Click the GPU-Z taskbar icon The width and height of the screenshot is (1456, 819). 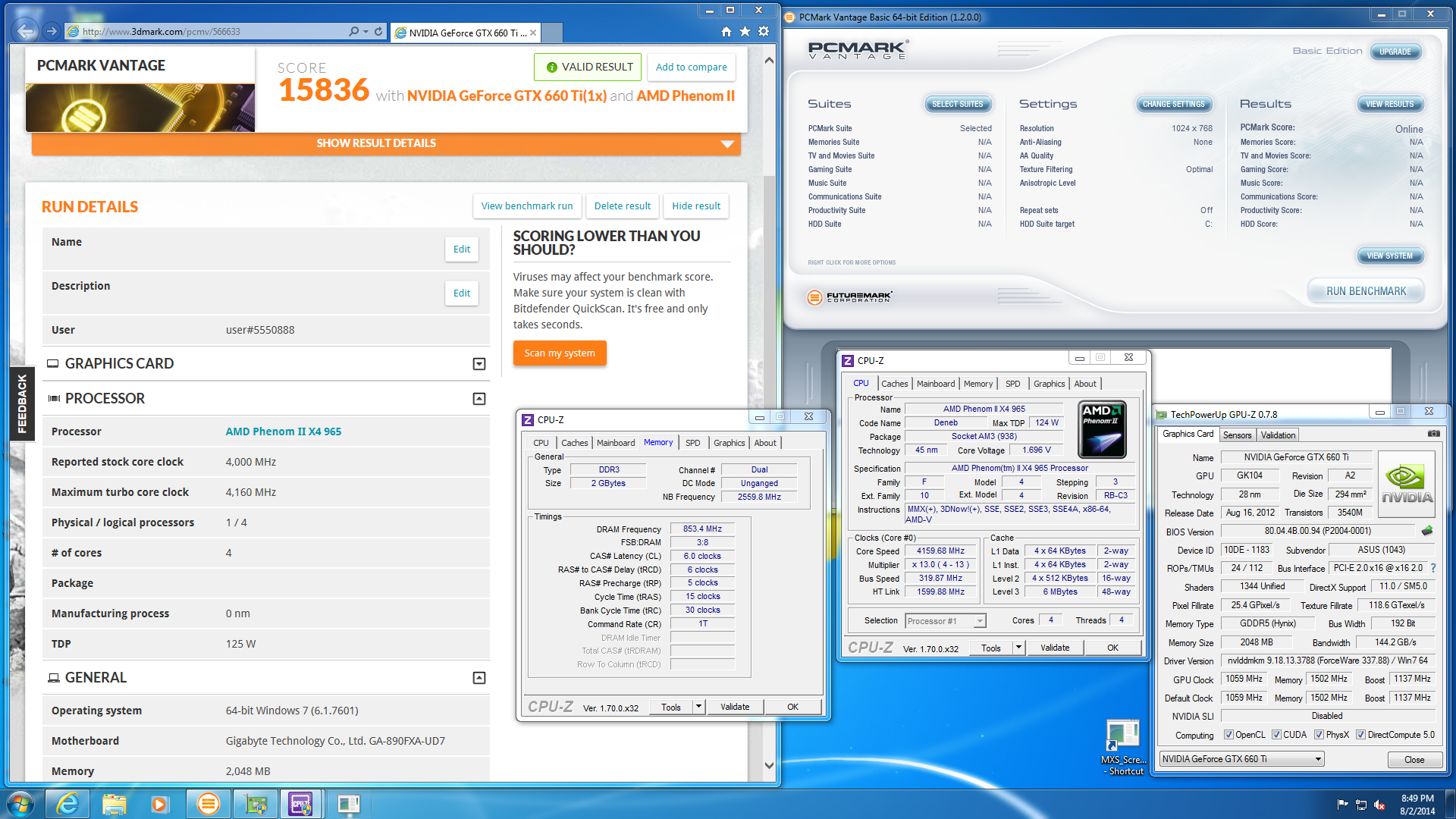click(255, 804)
